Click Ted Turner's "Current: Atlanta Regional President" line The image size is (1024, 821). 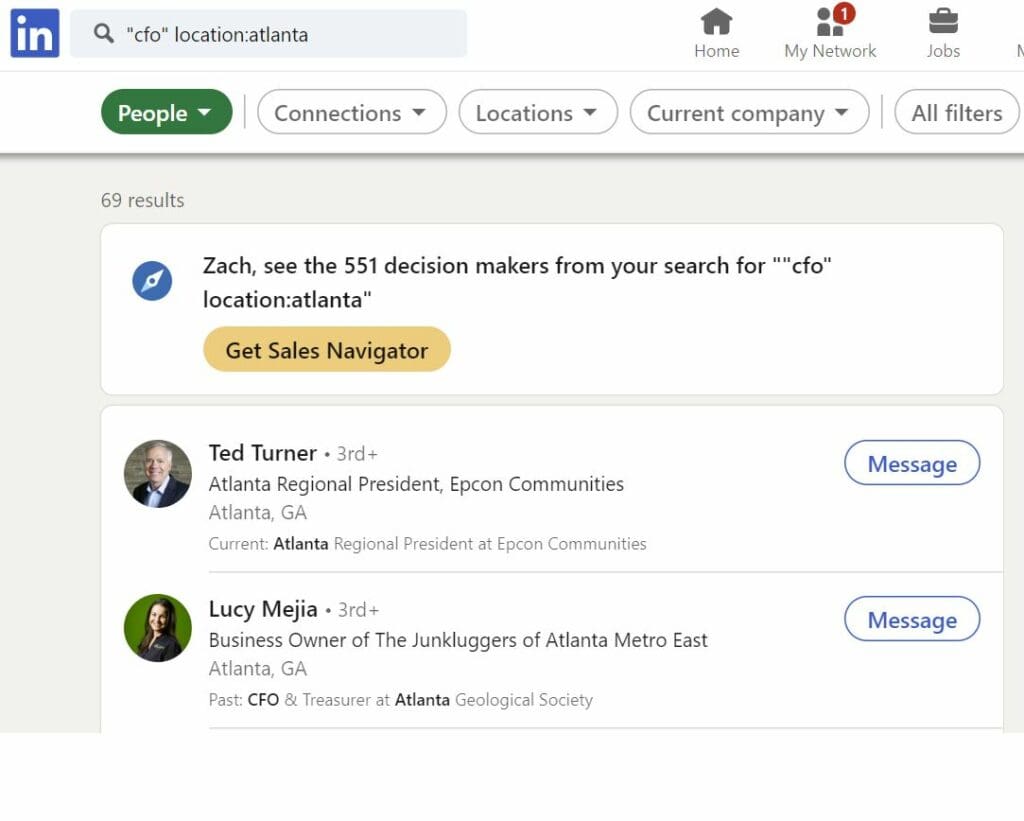(x=427, y=543)
